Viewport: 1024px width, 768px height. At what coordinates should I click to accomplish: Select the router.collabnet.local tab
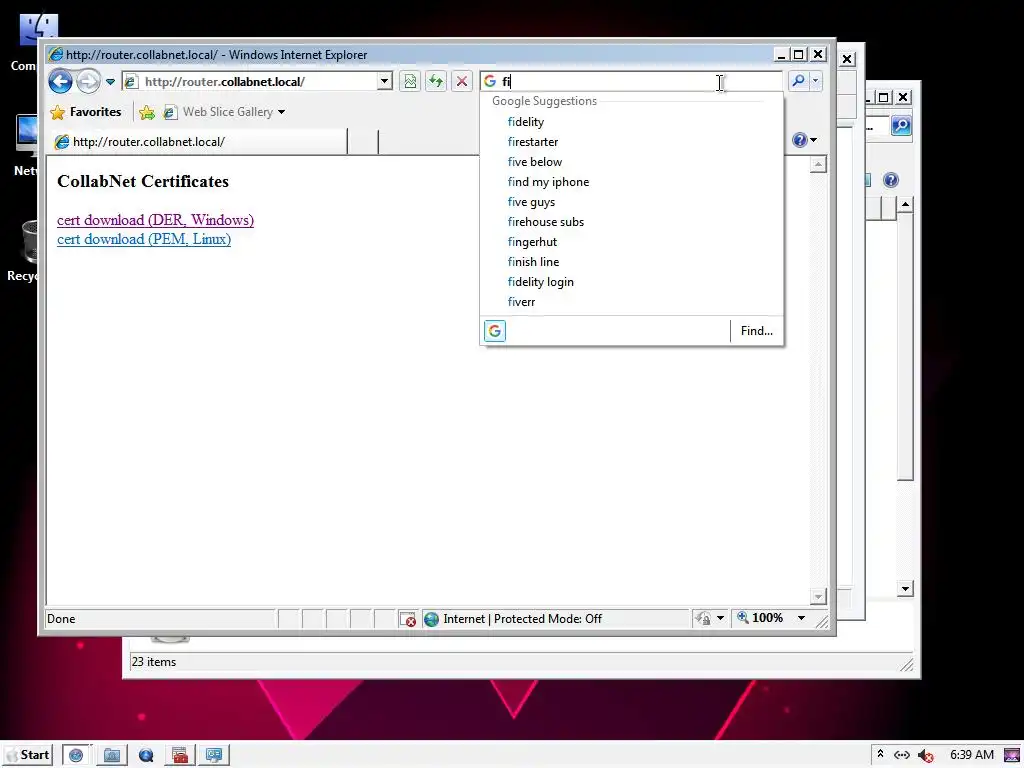(199, 142)
